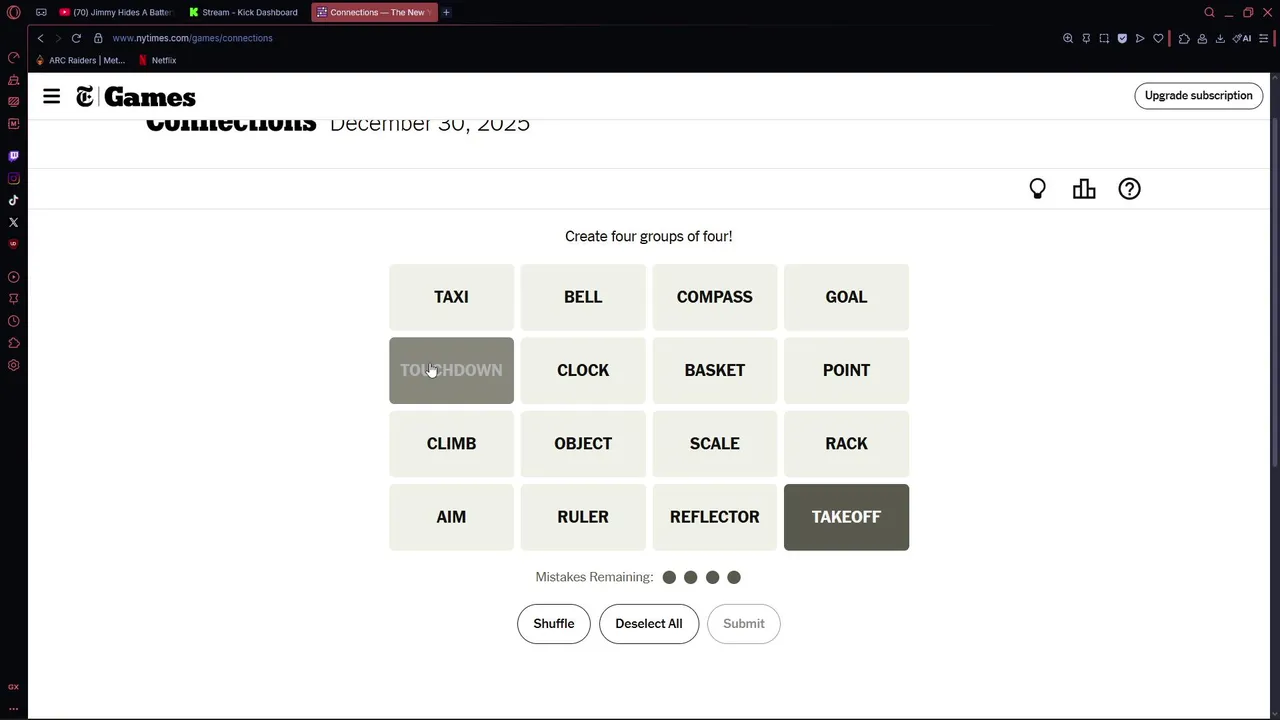View Connections stats bar chart

[x=1084, y=189]
